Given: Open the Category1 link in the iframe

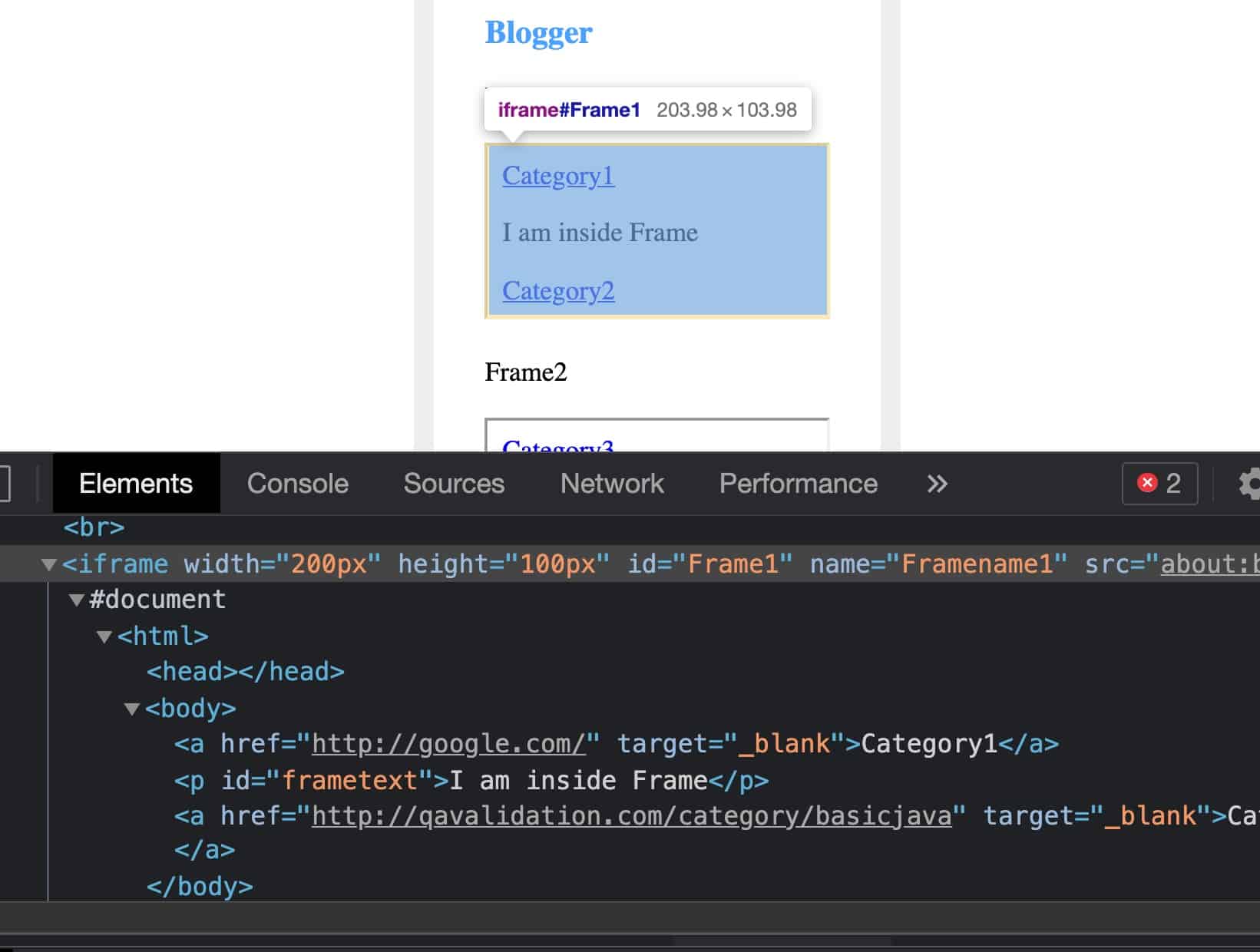Looking at the screenshot, I should (x=558, y=176).
